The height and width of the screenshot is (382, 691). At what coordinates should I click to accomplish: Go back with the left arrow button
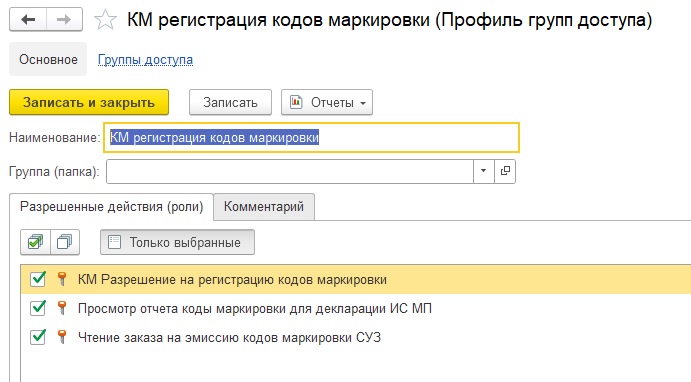28,19
